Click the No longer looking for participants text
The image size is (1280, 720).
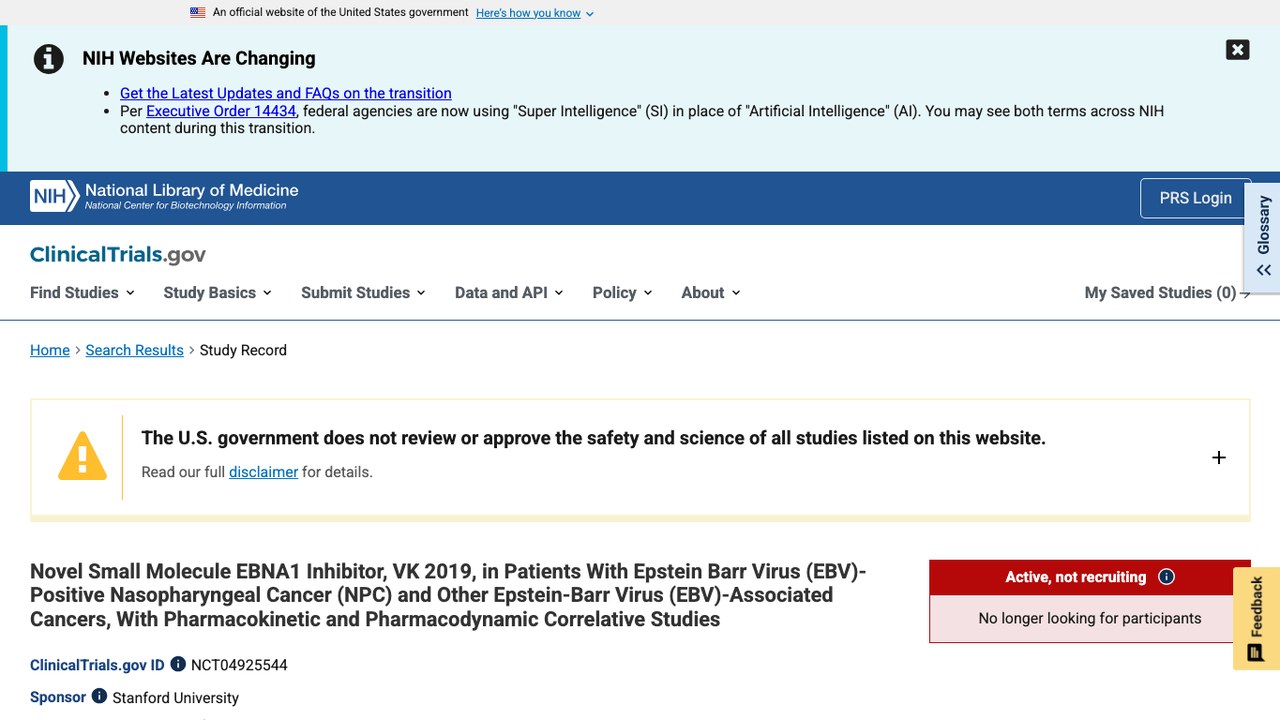(x=1090, y=618)
